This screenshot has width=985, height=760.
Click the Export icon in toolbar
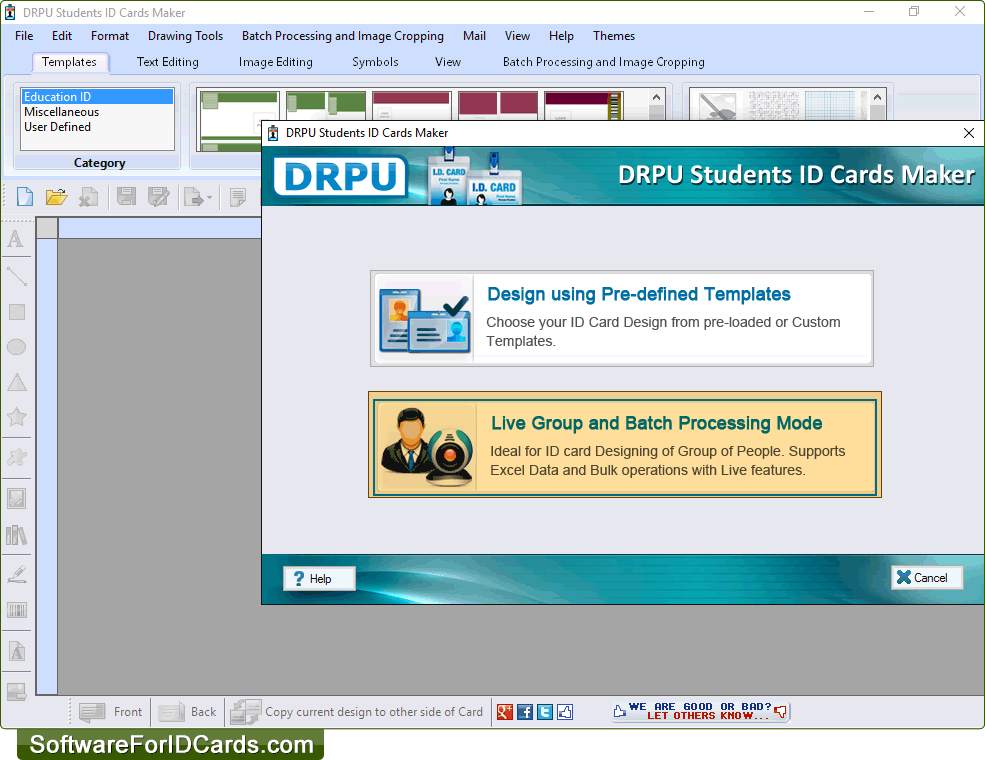[193, 197]
